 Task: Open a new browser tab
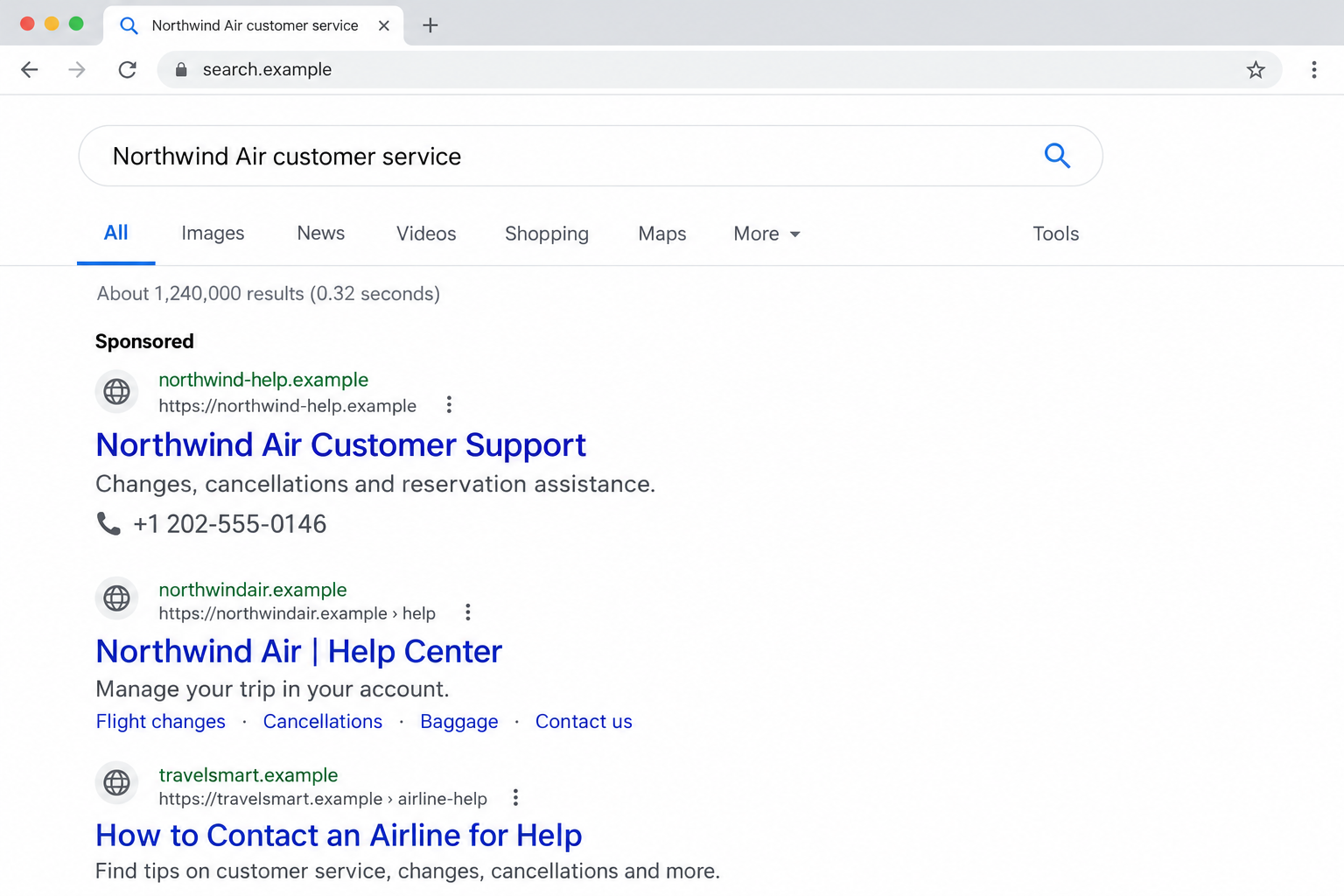pyautogui.click(x=430, y=25)
